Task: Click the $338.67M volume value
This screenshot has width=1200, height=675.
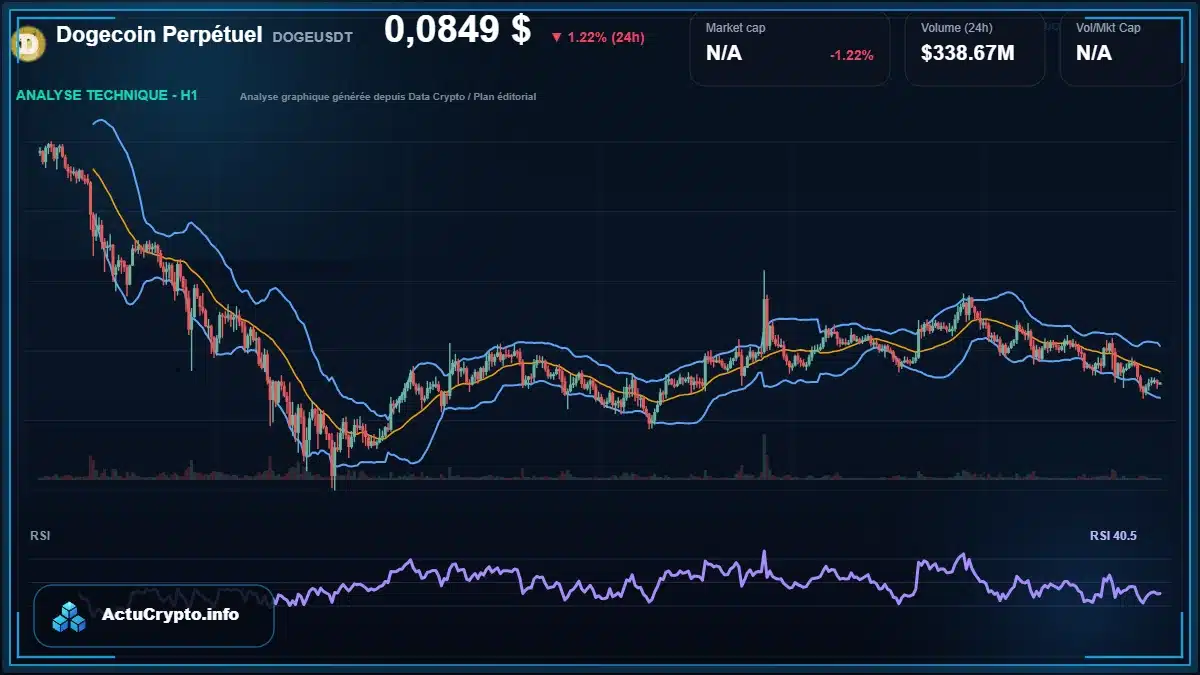Action: tap(967, 53)
